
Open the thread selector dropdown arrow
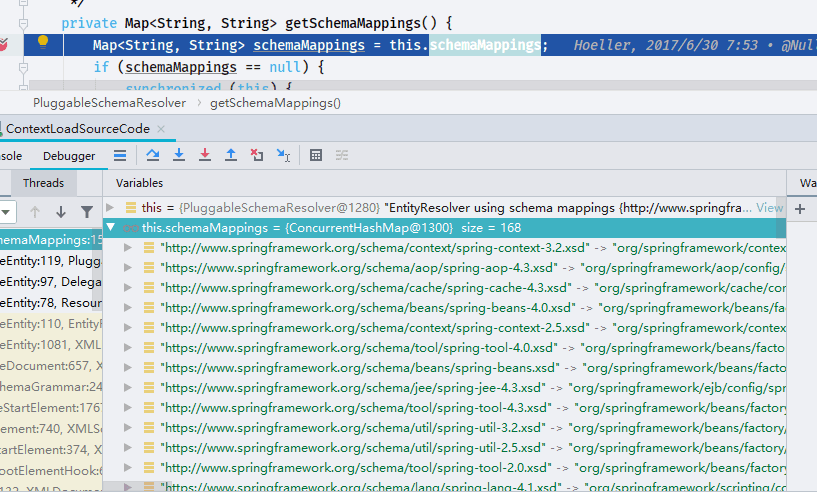6,212
